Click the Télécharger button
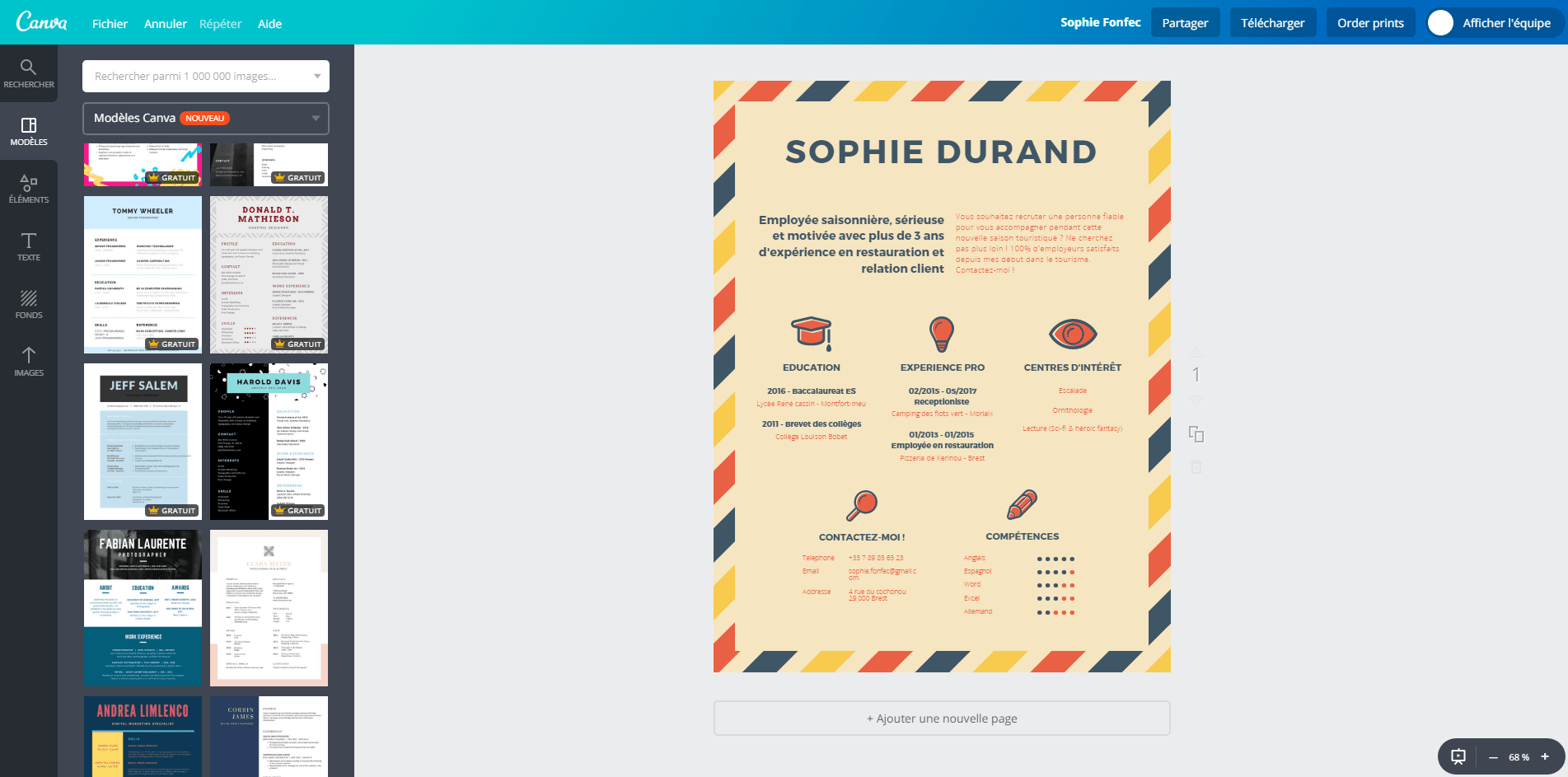This screenshot has height=777, width=1568. tap(1273, 23)
